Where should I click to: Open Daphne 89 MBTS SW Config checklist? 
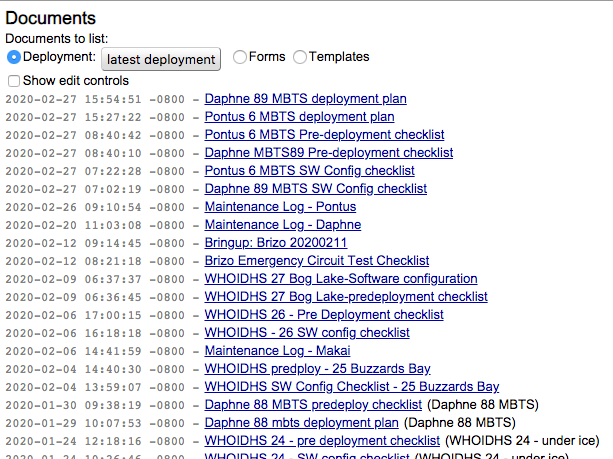coord(316,189)
